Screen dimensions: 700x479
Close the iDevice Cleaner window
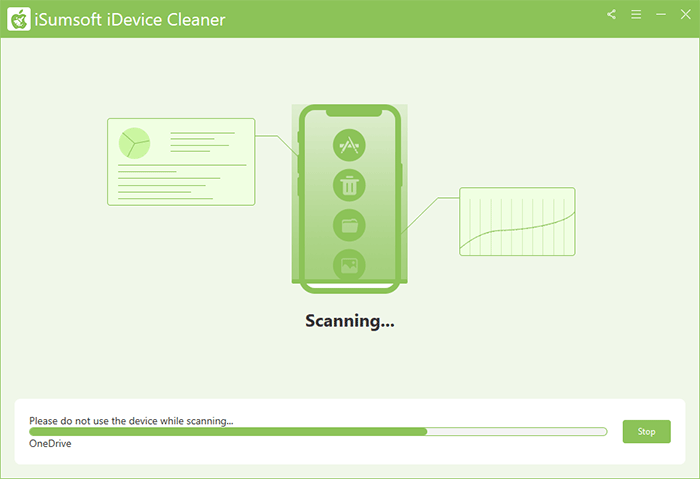click(686, 14)
